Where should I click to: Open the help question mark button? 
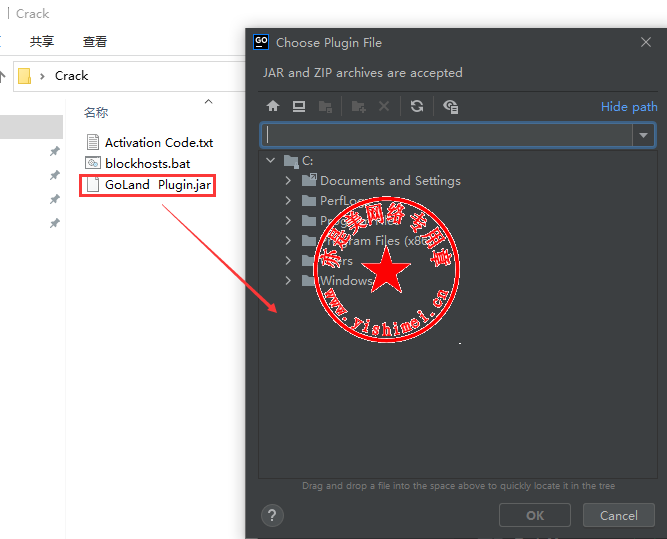coord(272,515)
